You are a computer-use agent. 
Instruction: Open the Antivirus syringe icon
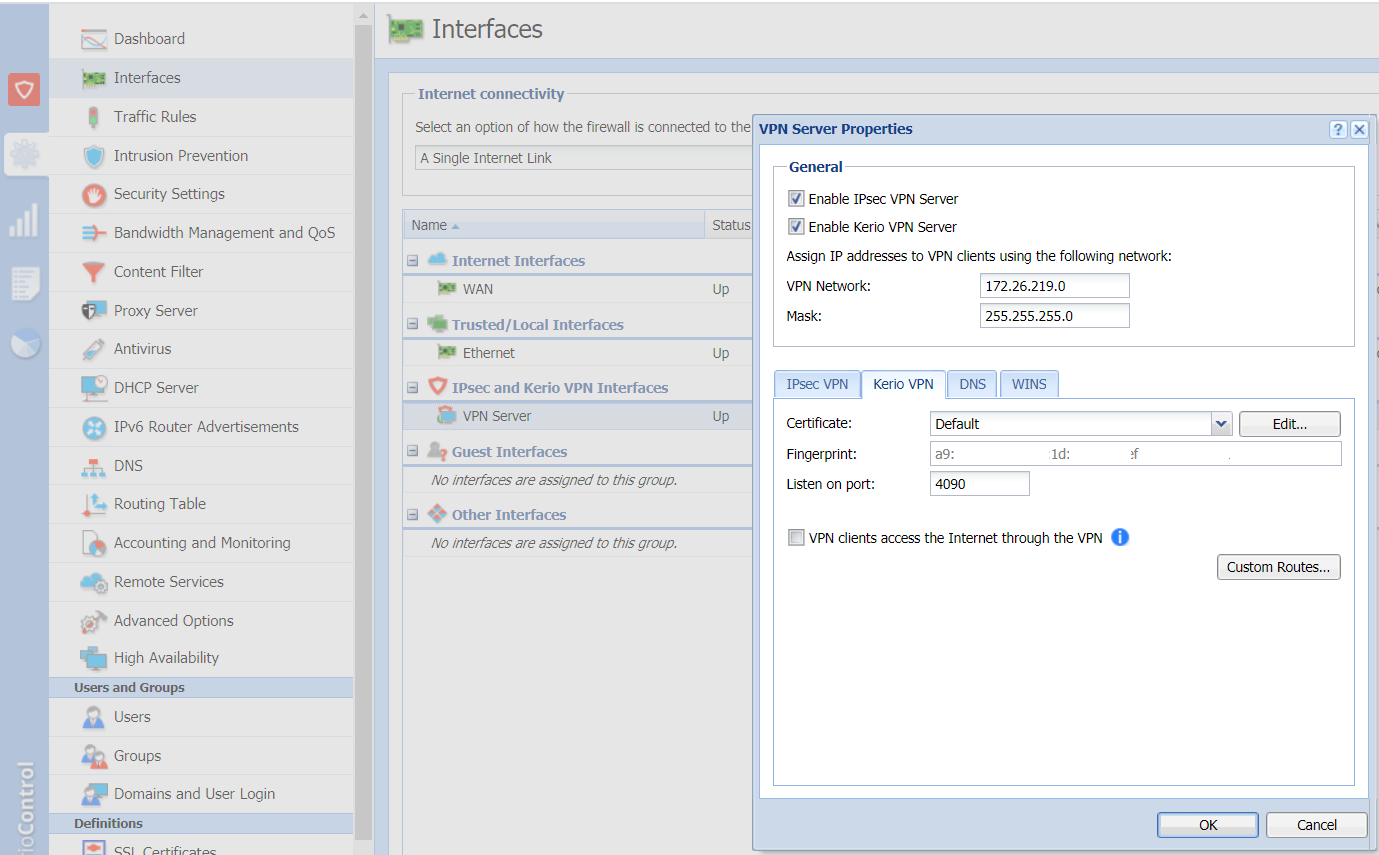[x=94, y=349]
